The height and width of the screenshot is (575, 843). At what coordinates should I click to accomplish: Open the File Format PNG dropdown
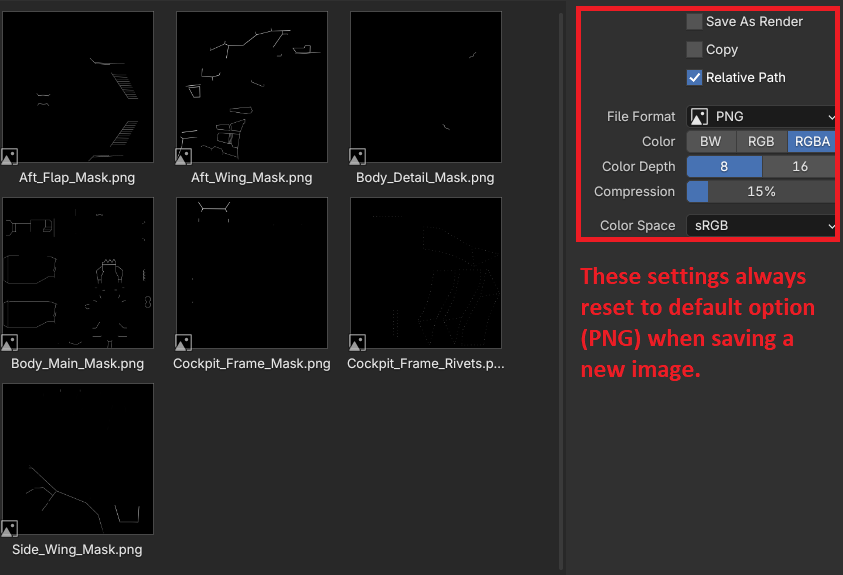click(761, 117)
